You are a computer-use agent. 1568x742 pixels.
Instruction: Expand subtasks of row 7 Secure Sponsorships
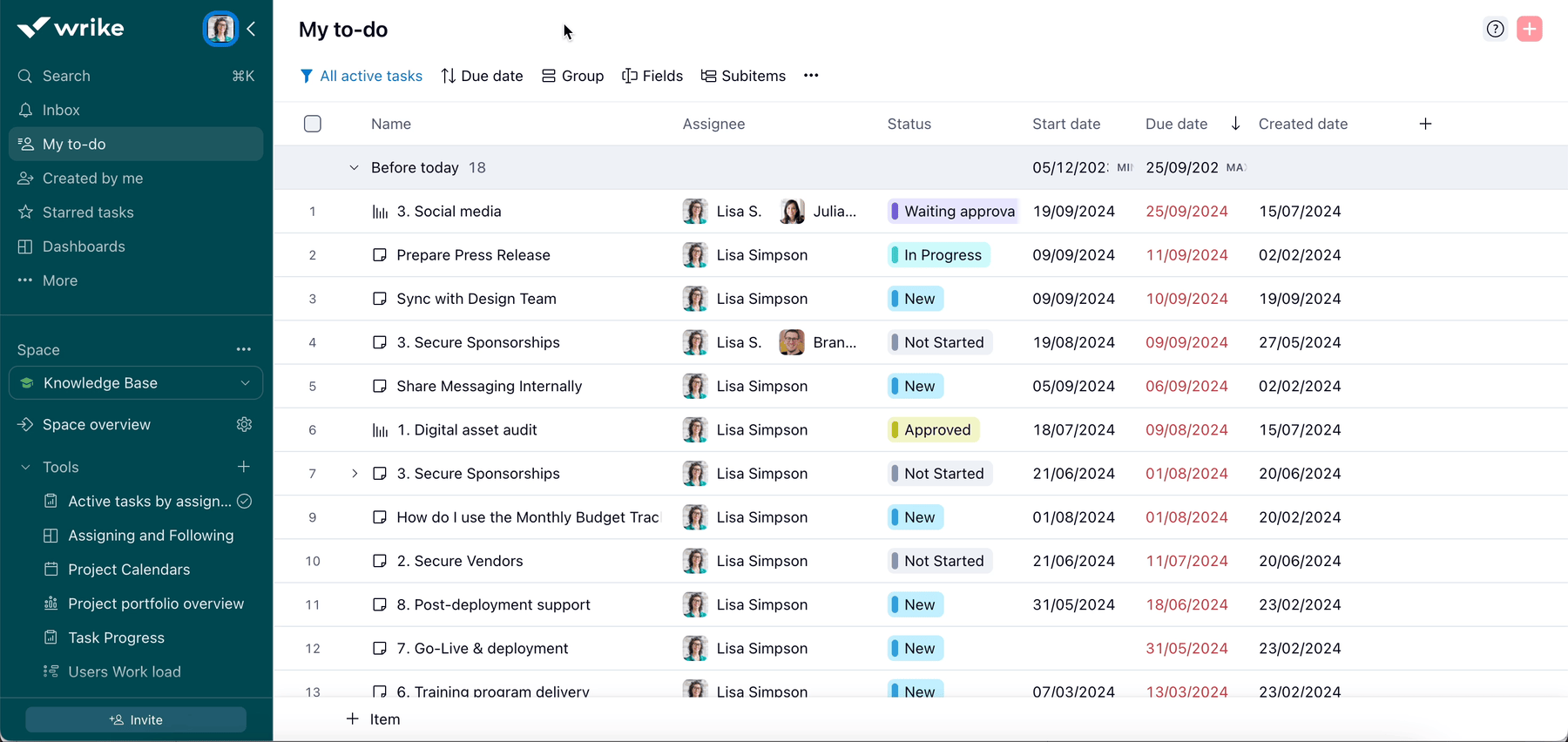[355, 474]
